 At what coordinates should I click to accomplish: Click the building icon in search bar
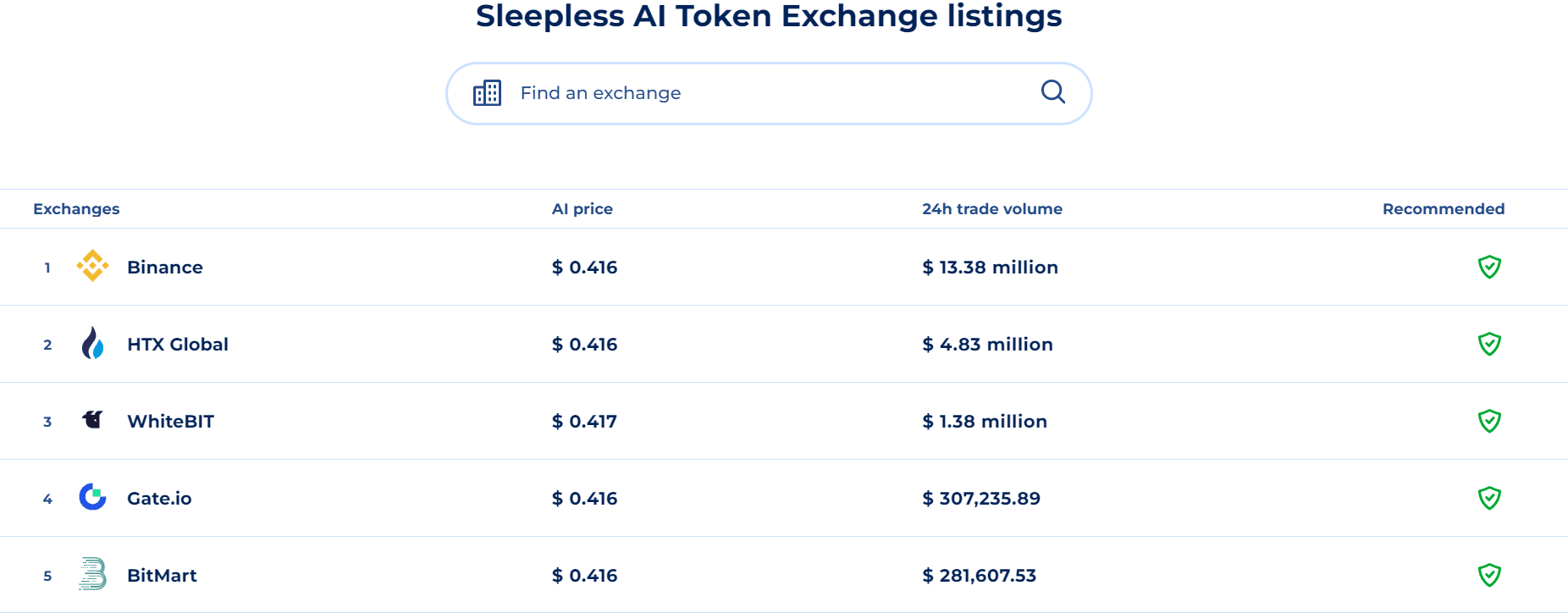[x=487, y=93]
